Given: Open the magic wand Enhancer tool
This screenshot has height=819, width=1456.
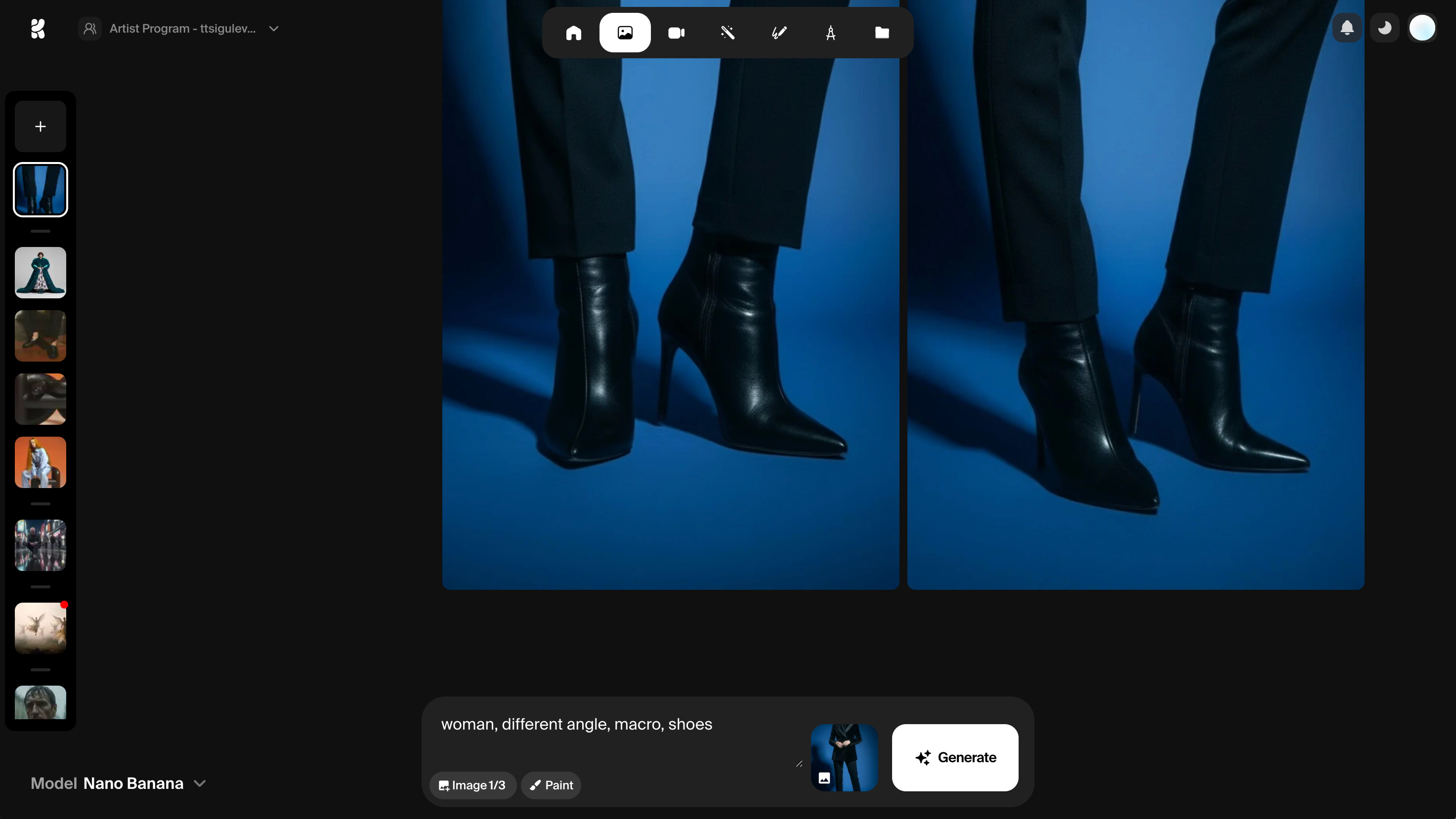Looking at the screenshot, I should pyautogui.click(x=728, y=33).
